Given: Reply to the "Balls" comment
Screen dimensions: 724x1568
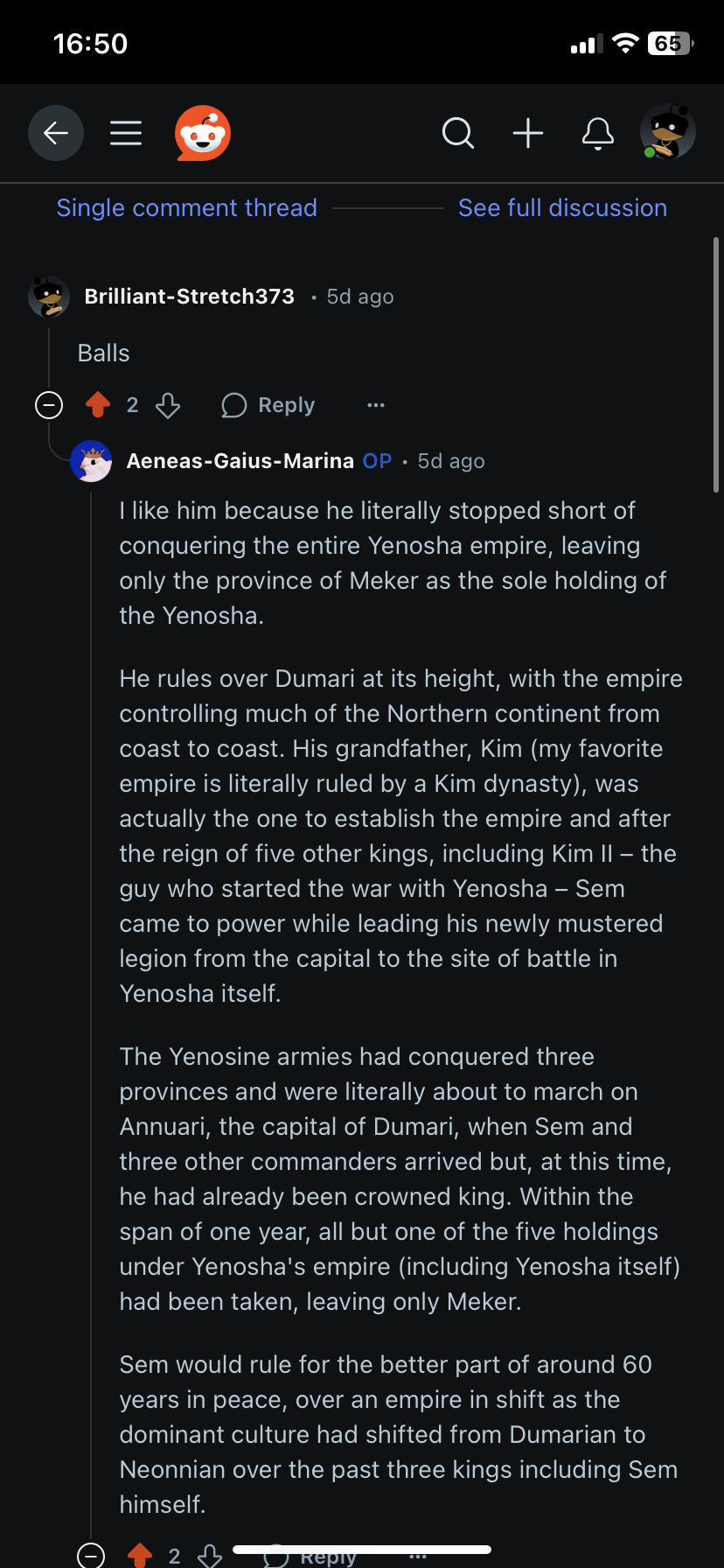Looking at the screenshot, I should click(x=268, y=405).
